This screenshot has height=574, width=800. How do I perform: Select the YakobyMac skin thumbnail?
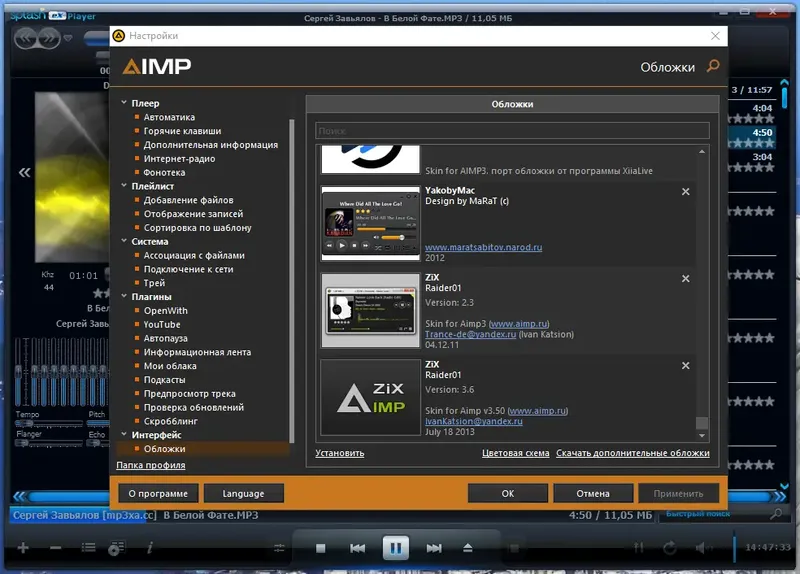370,223
